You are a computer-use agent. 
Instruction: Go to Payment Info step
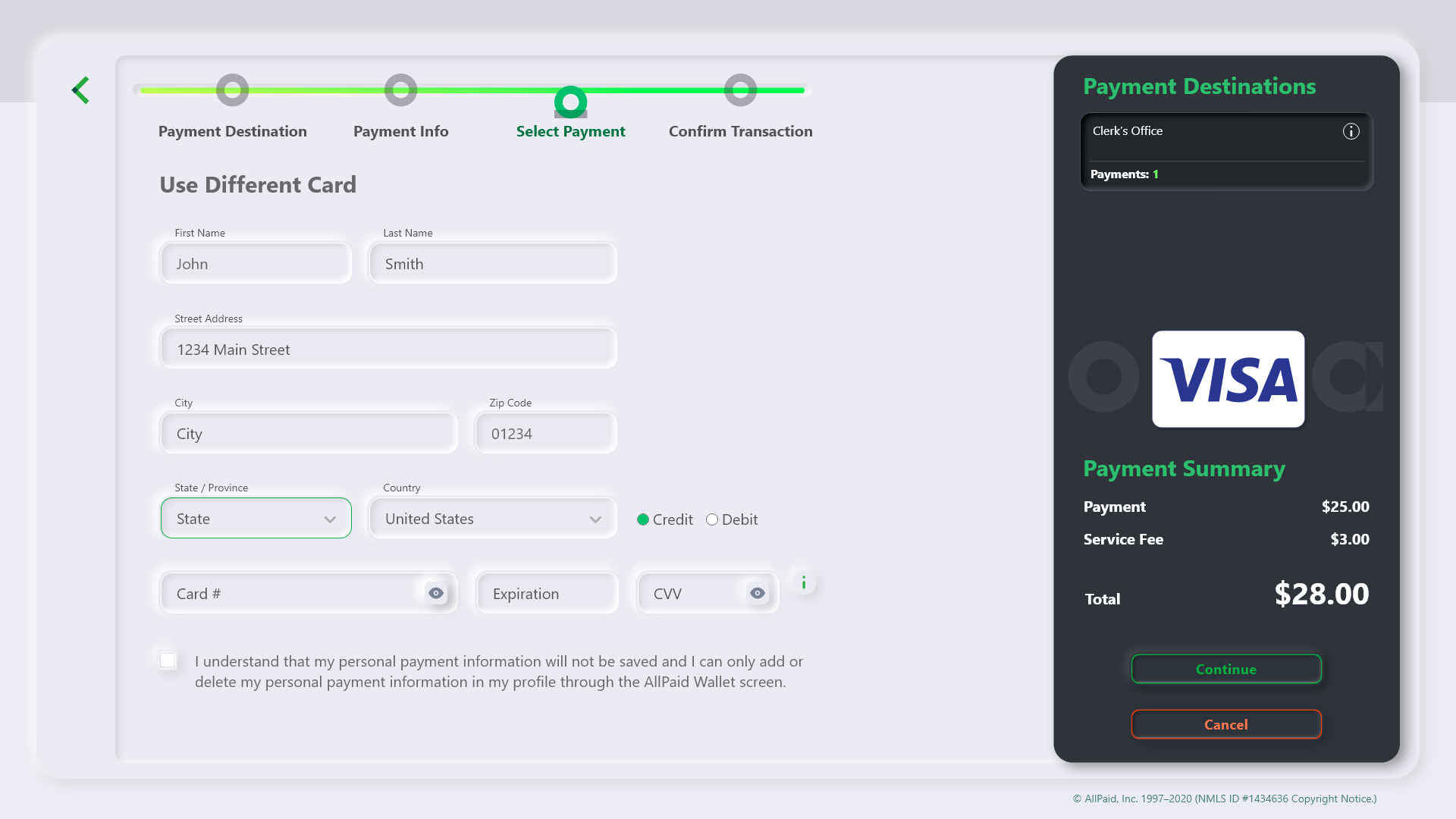[x=400, y=90]
